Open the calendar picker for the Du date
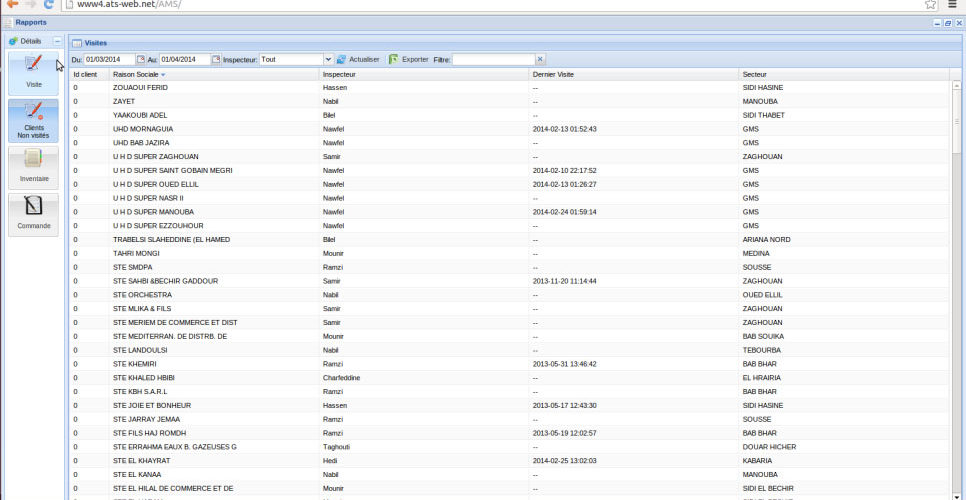The height and width of the screenshot is (500, 966). [x=141, y=59]
